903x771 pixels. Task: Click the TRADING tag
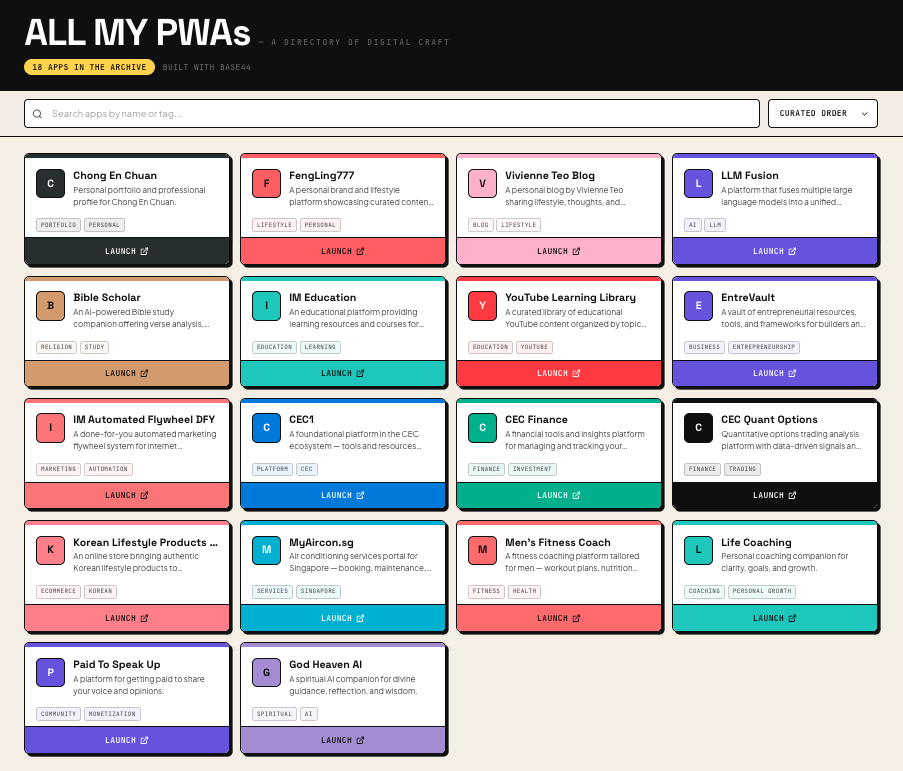pos(742,469)
